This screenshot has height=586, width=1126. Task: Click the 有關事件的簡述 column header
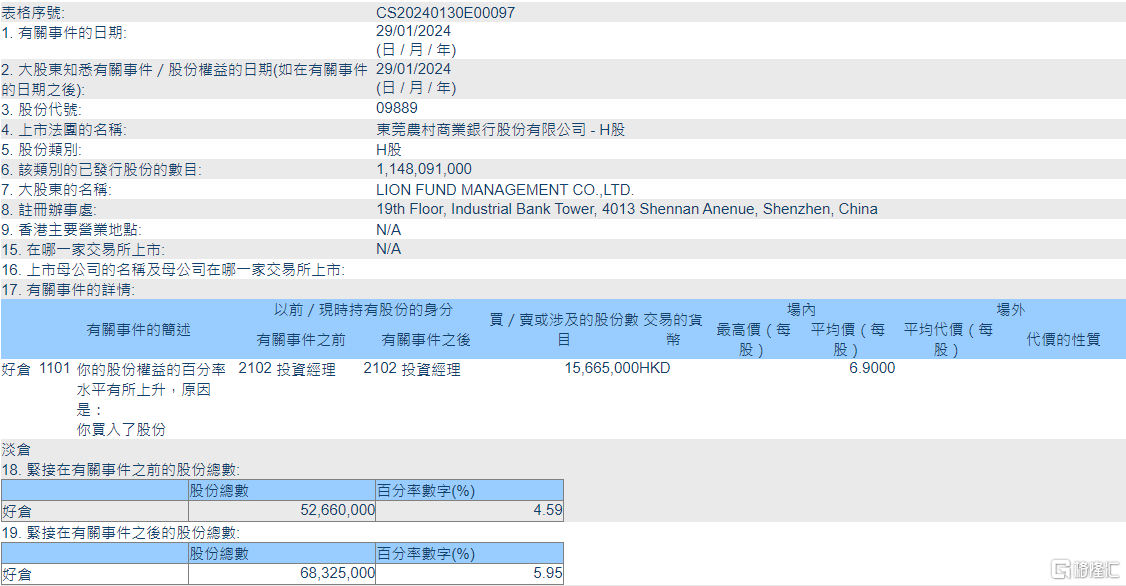click(x=139, y=330)
